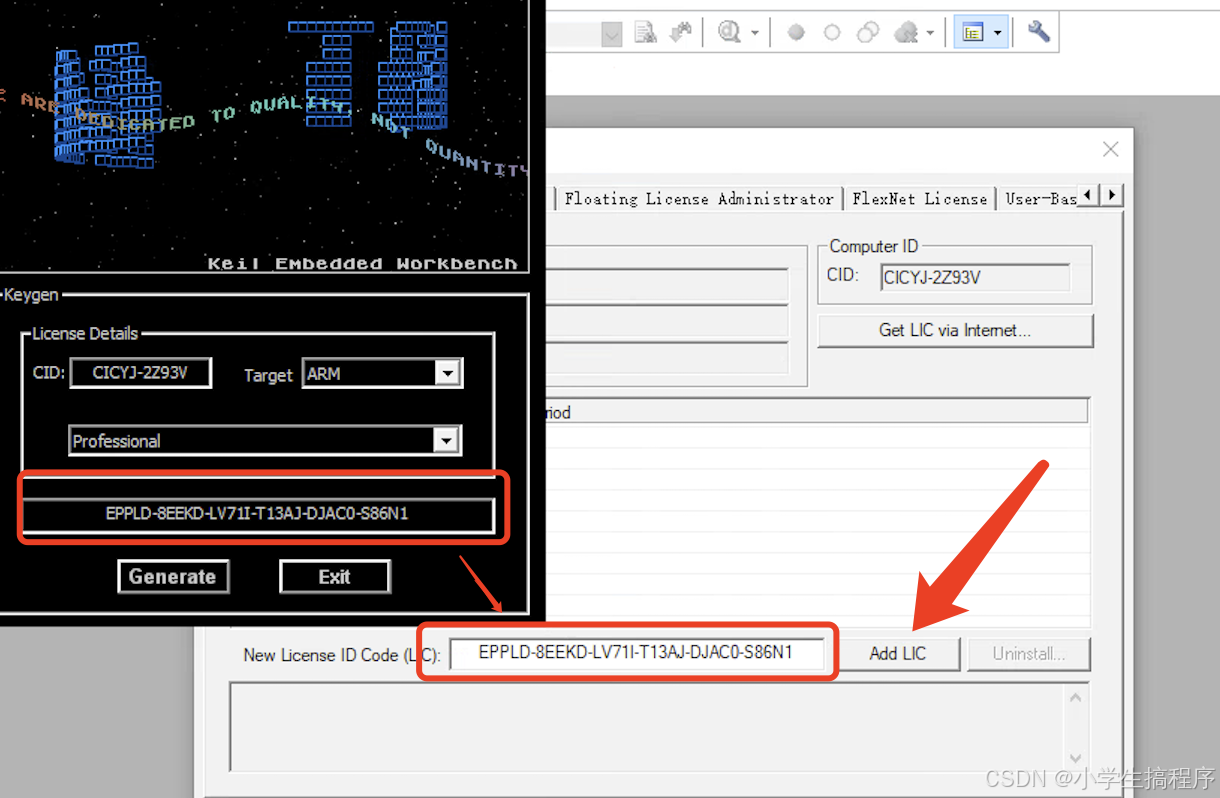This screenshot has height=798, width=1220.
Task: Open the Target ARM dropdown in keygen
Action: click(x=446, y=374)
